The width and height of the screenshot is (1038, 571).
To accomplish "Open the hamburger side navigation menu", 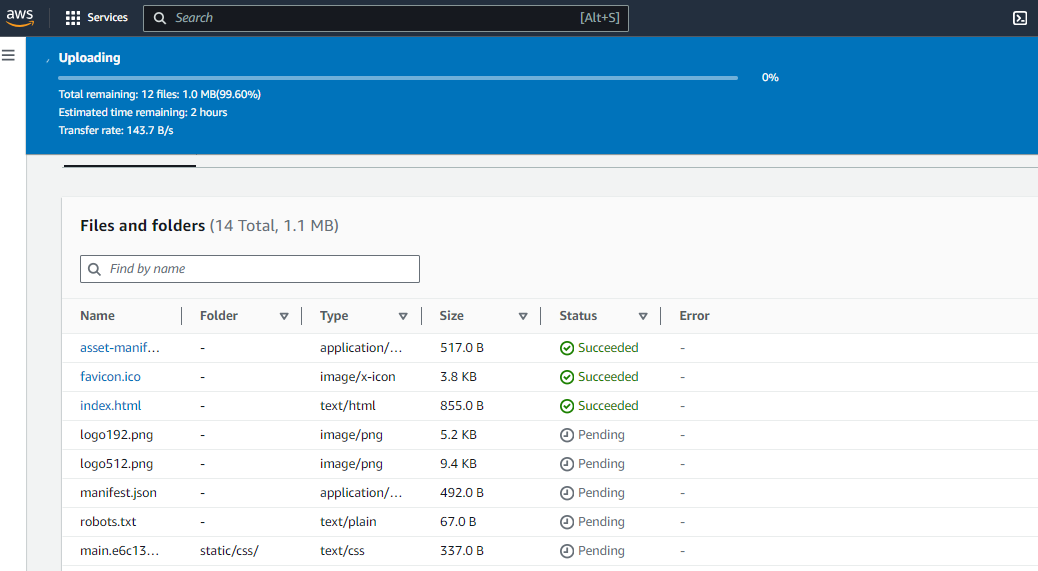I will tap(8, 55).
